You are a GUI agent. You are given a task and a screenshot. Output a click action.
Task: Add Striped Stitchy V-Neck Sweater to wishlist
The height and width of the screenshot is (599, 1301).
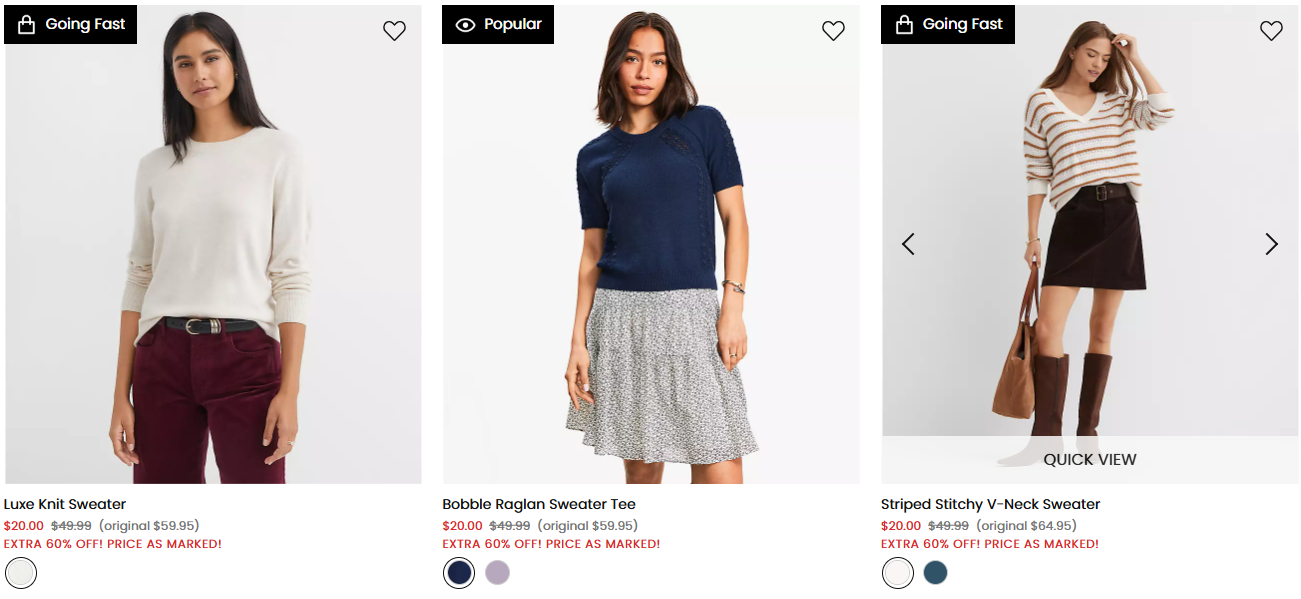(x=1271, y=31)
